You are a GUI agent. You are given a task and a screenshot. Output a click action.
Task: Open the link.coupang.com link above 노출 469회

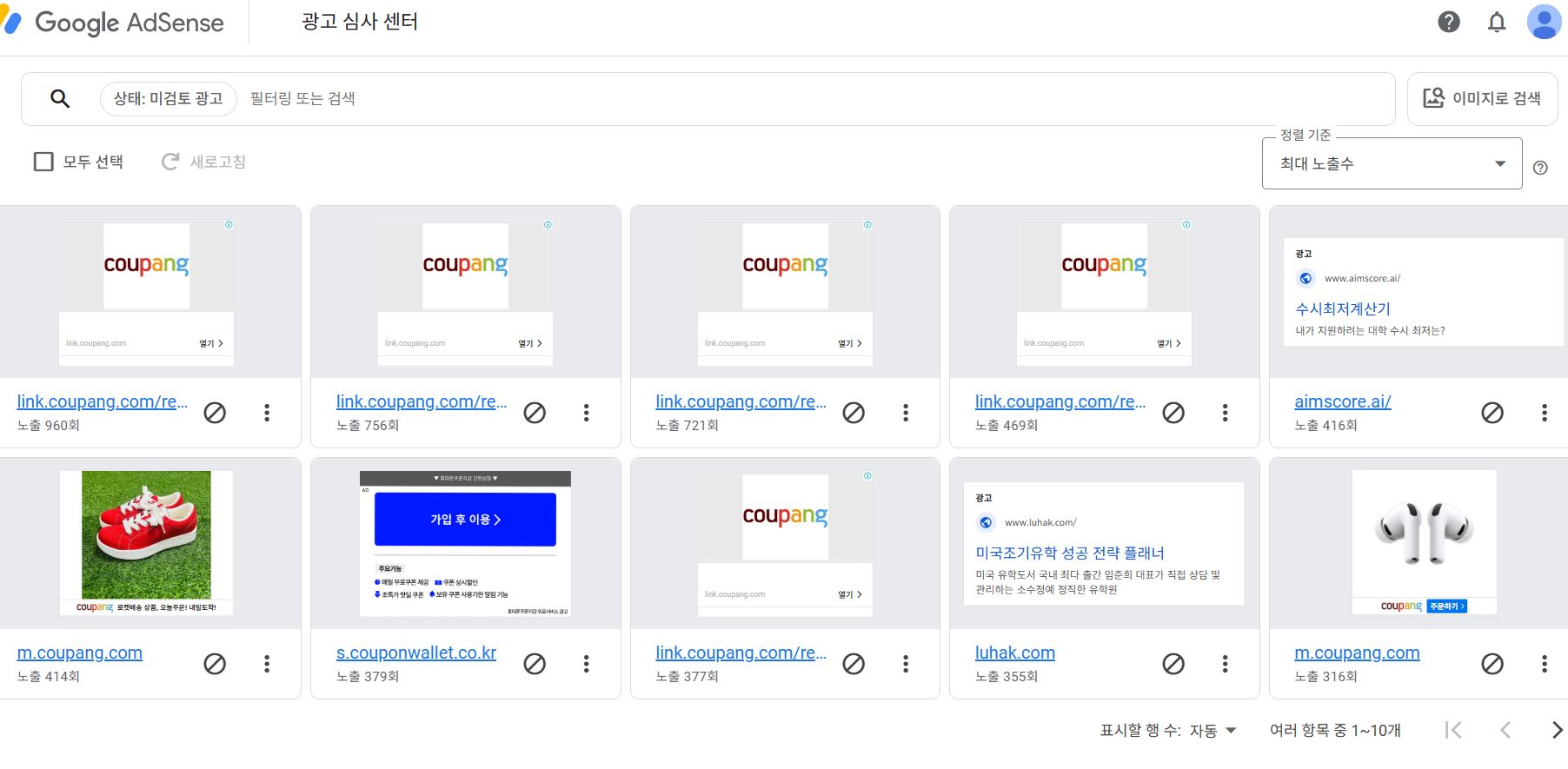1060,401
